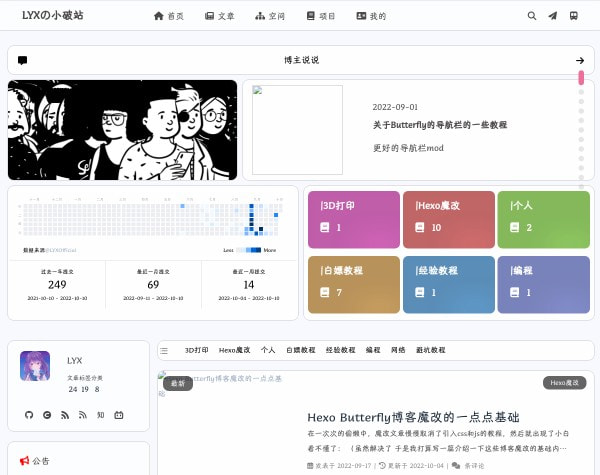Viewport: 600px width, 475px height.
Task: Open the GitHub profile icon
Action: point(29,414)
